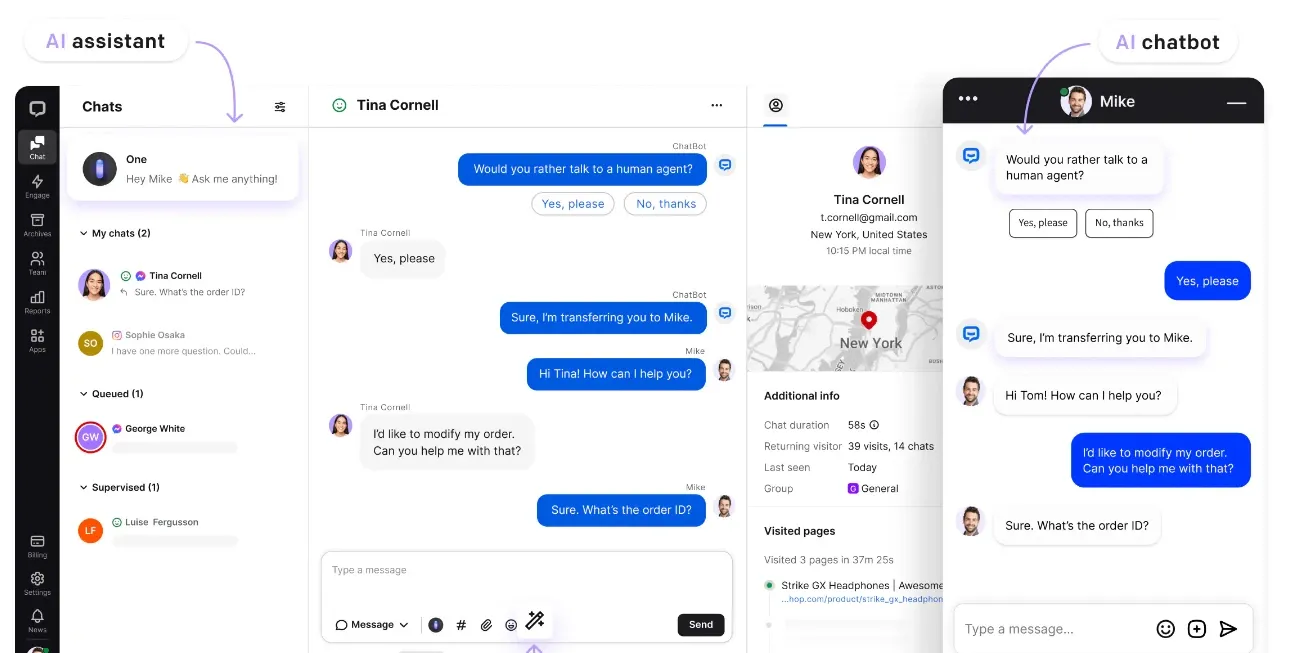Open the Engage section in sidebar

click(37, 186)
